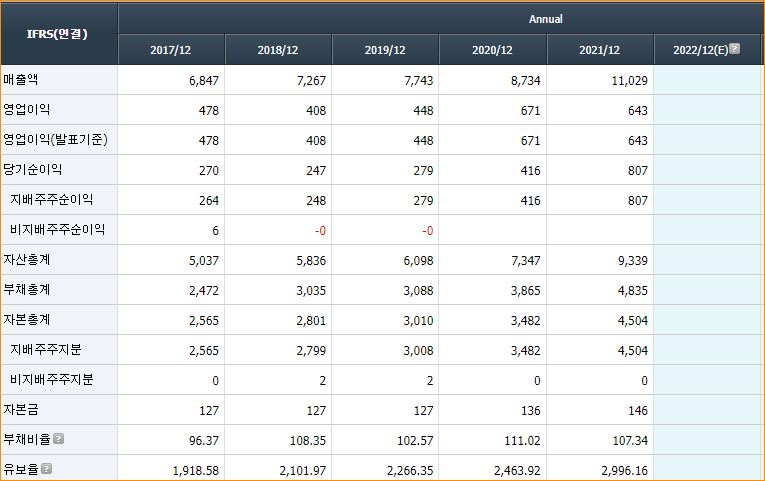Click the IFRS(연결) header cell
The height and width of the screenshot is (481, 765).
[57, 34]
